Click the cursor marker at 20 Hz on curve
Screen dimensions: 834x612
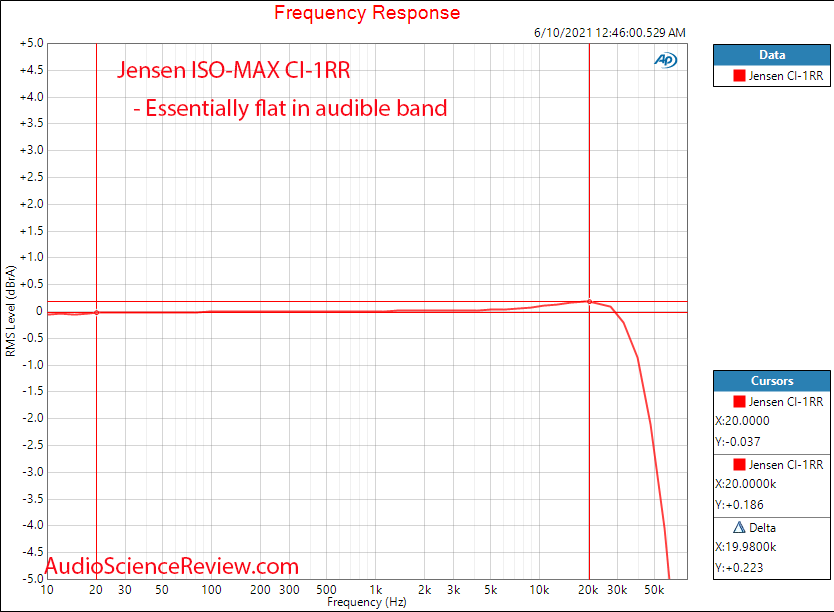[x=96, y=313]
